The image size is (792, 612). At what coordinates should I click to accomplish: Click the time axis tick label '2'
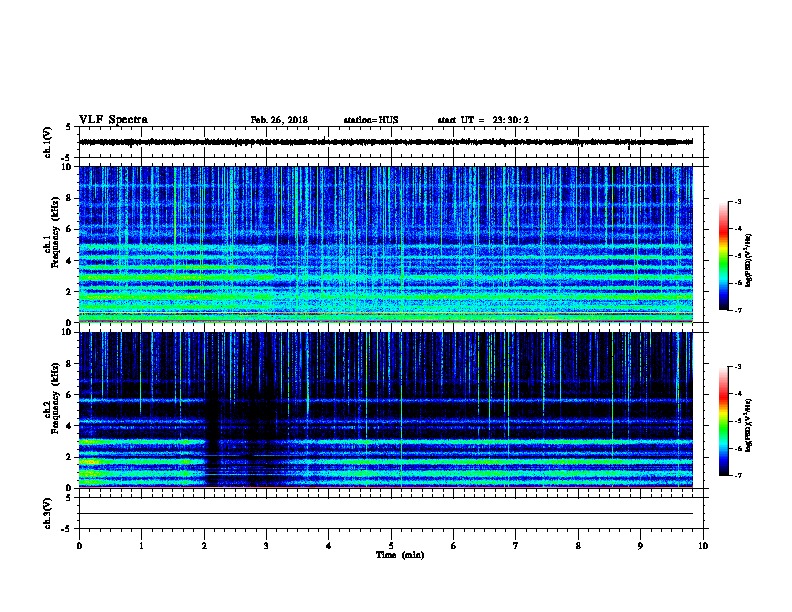(204, 546)
